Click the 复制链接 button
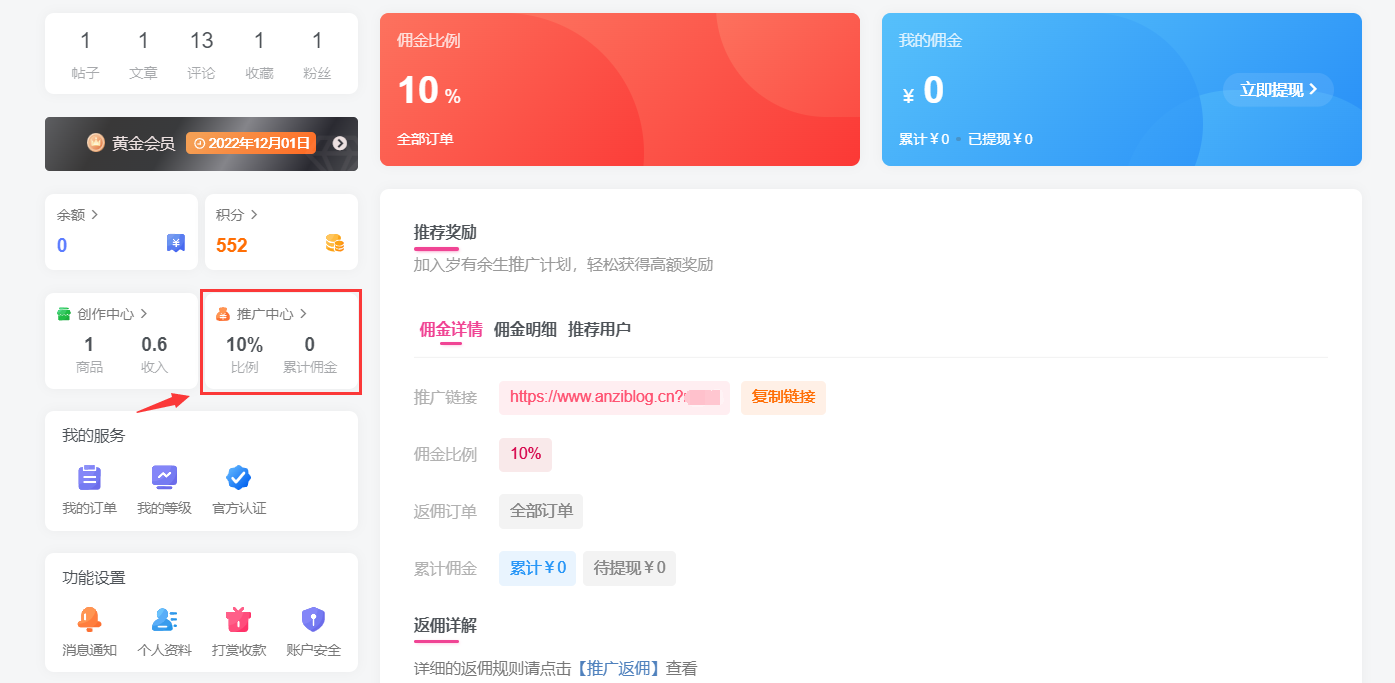This screenshot has height=683, width=1395. pos(783,397)
